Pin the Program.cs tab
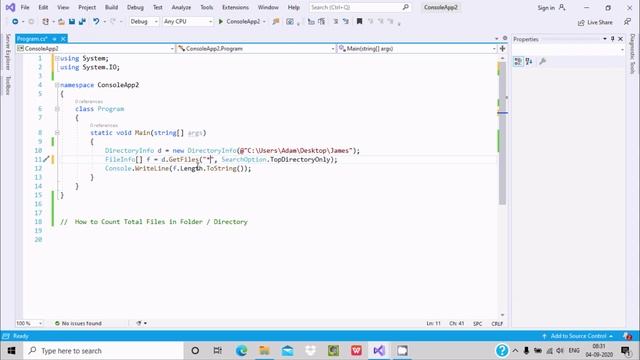The width and height of the screenshot is (640, 360). pos(54,39)
